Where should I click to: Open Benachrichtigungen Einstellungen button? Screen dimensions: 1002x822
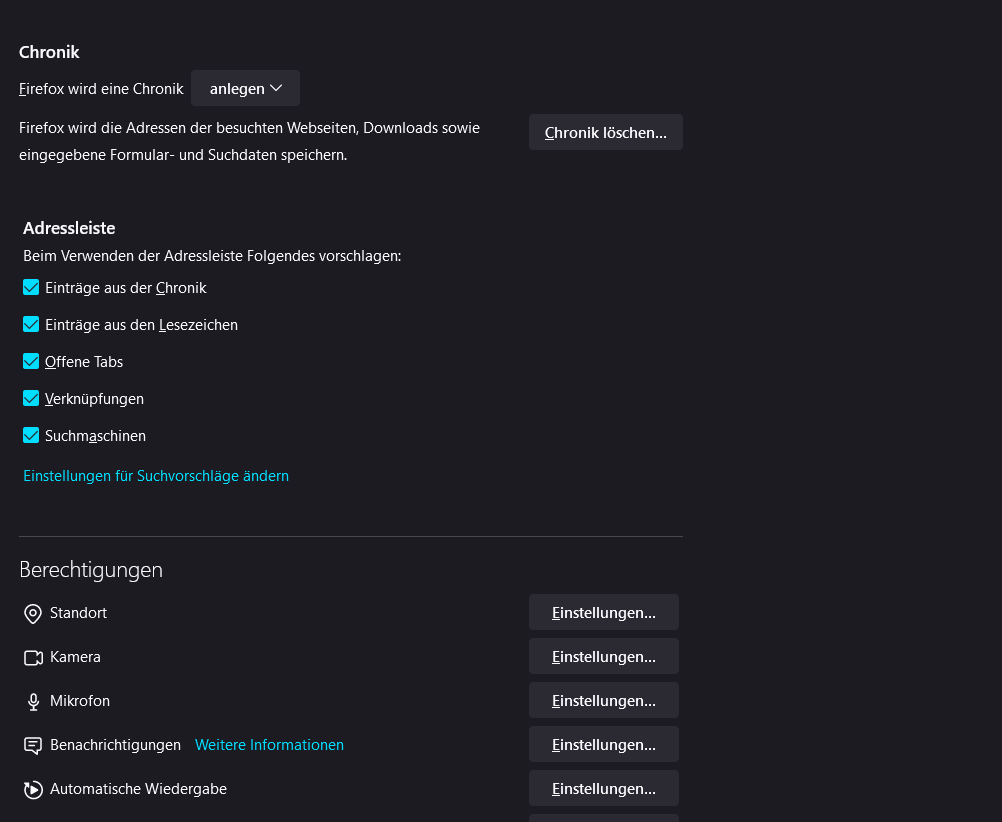(603, 745)
